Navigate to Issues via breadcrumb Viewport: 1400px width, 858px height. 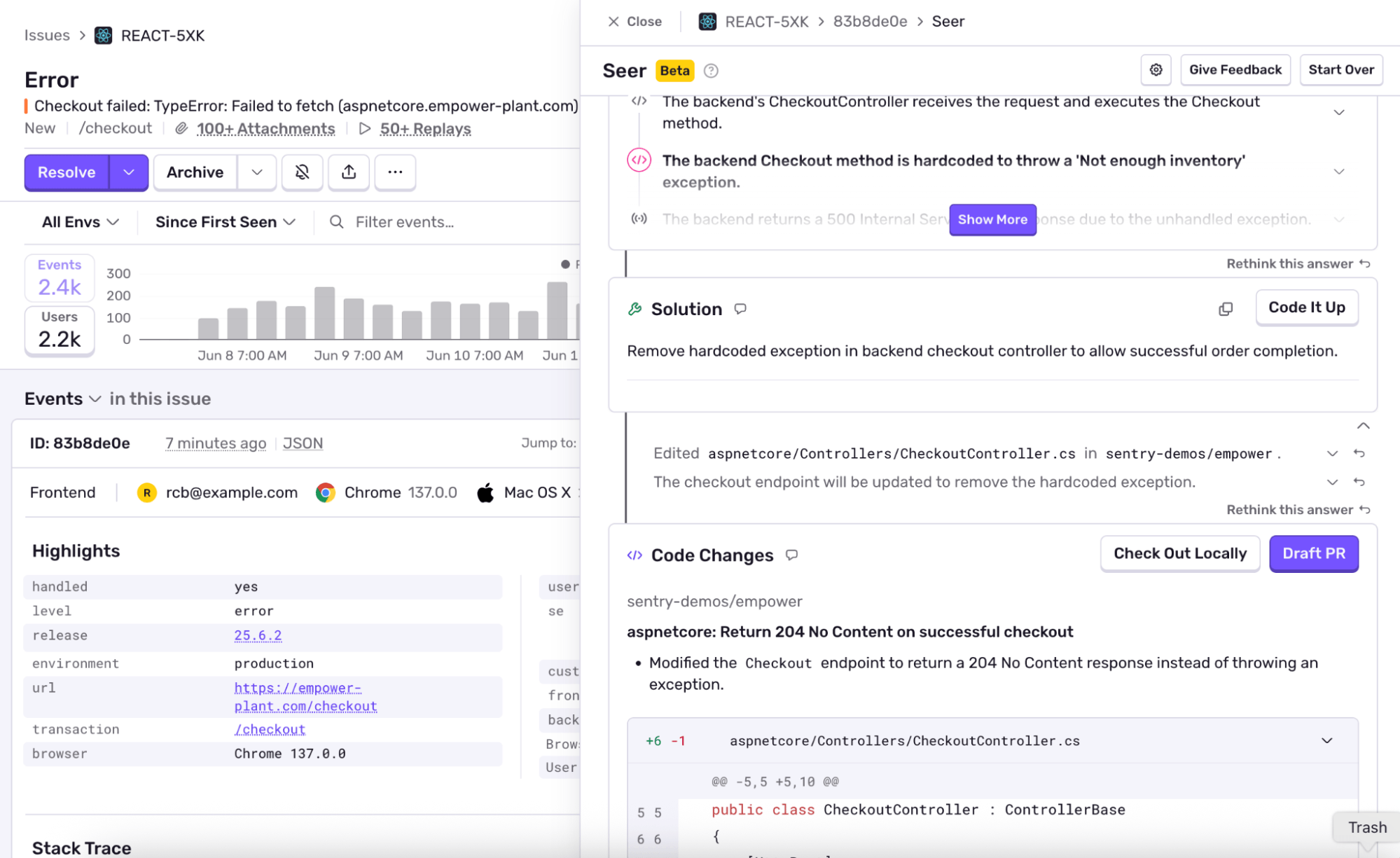[x=46, y=35]
